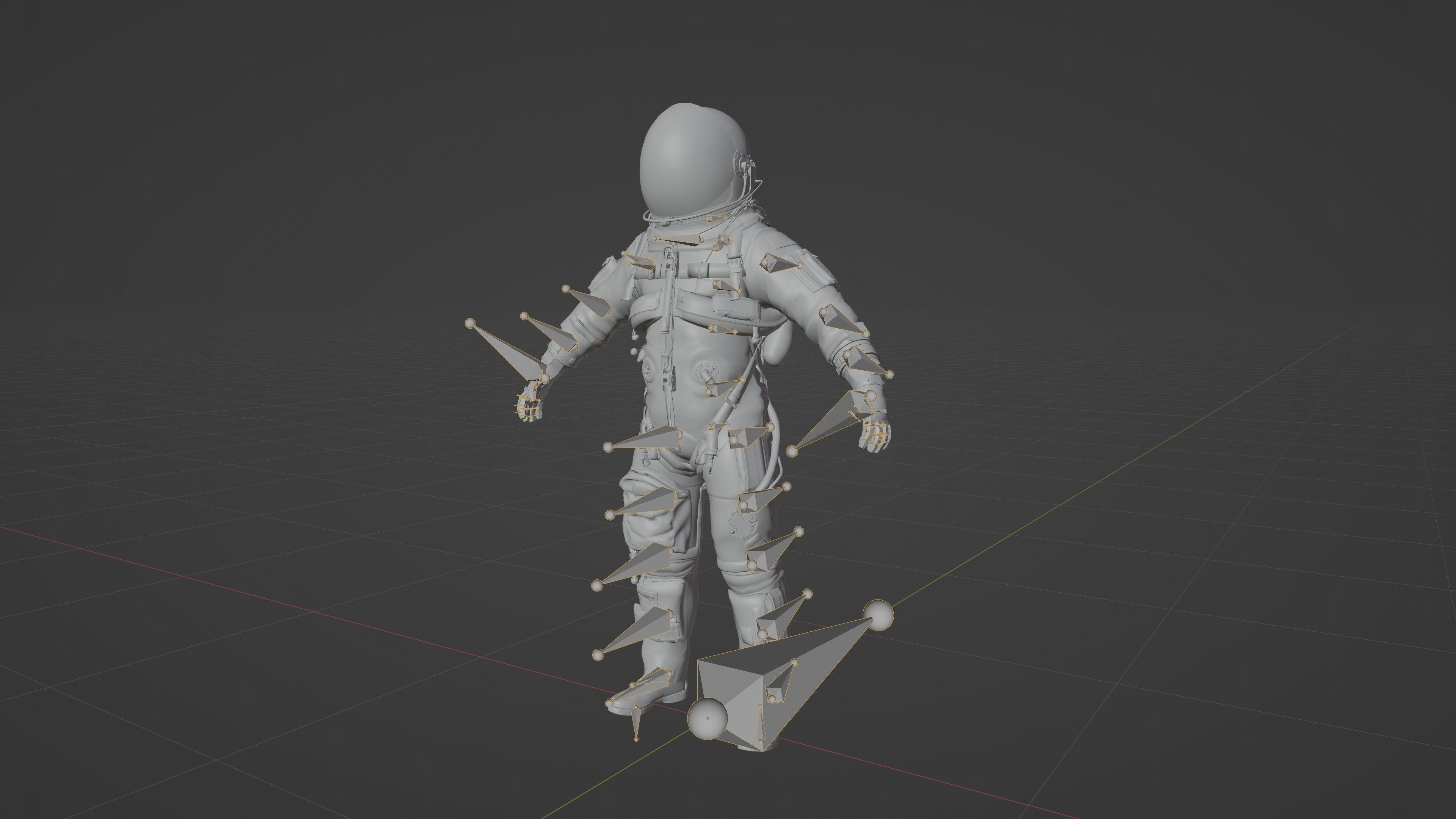Click the largest bone's big tail sphere
Viewport: 1456px width, 819px height.
pos(878,615)
